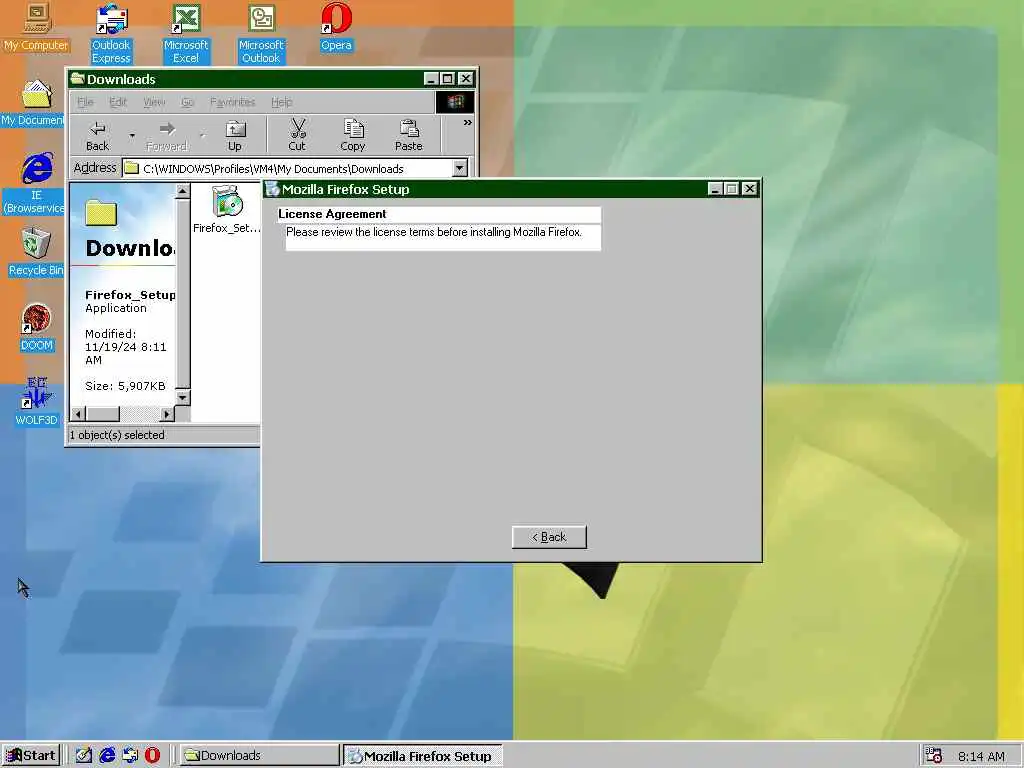This screenshot has height=768, width=1024.
Task: Click the Windows logo throbber in Downloads
Action: pos(455,102)
